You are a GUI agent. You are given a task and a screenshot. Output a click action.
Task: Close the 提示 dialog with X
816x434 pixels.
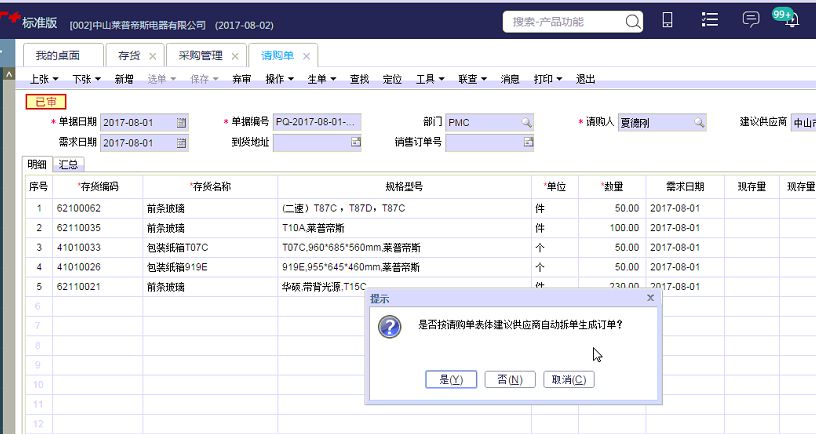click(650, 298)
